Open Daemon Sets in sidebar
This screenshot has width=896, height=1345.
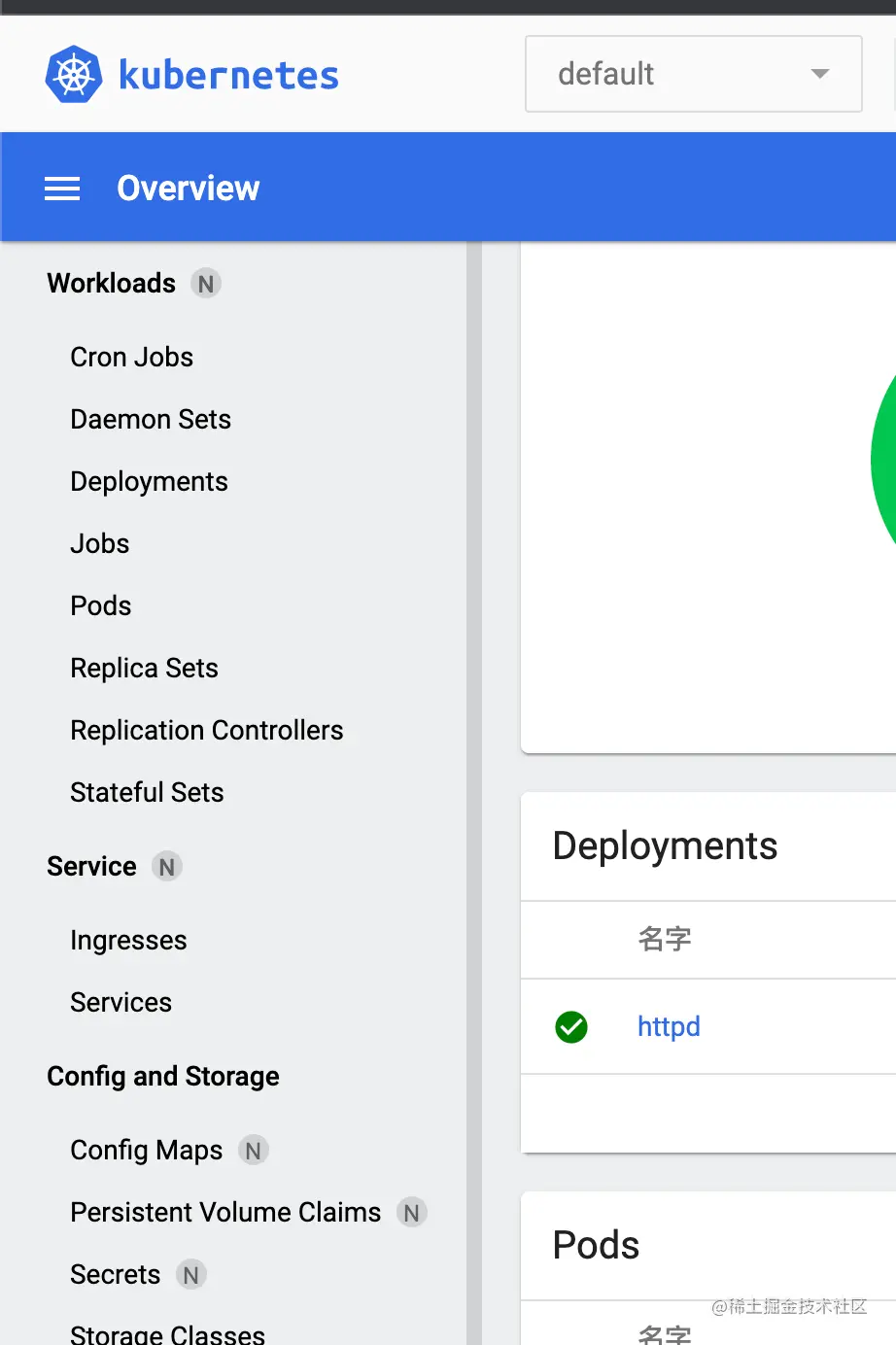click(x=151, y=420)
